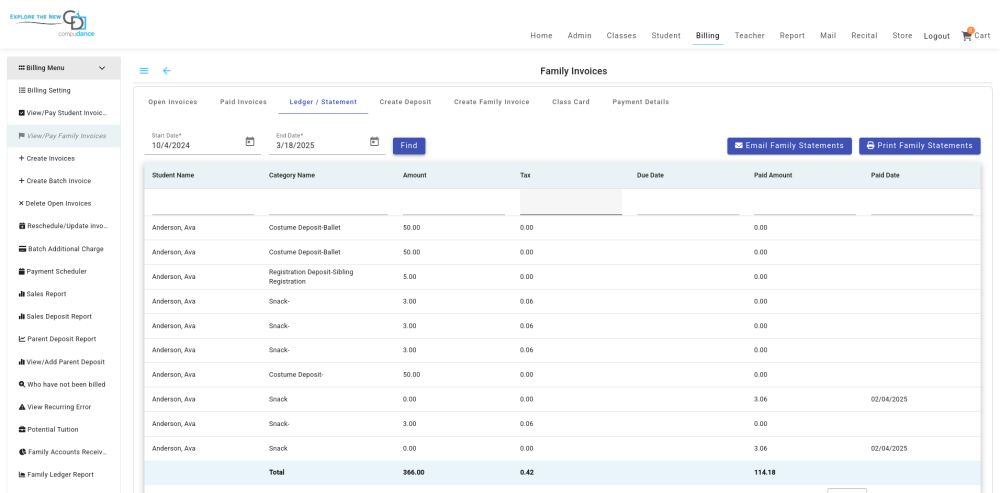This screenshot has width=1000, height=493.
Task: Sort by Paid Date column header
Action: point(885,175)
